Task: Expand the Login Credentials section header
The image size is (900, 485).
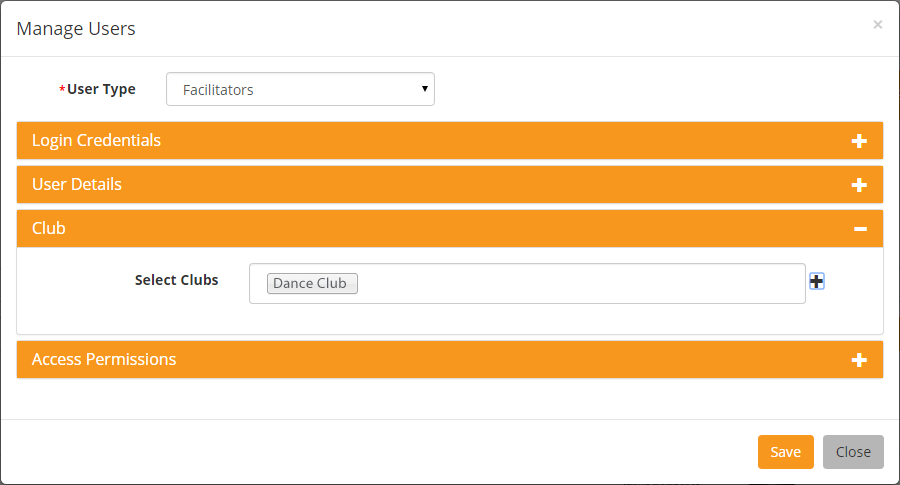Action: click(x=449, y=140)
